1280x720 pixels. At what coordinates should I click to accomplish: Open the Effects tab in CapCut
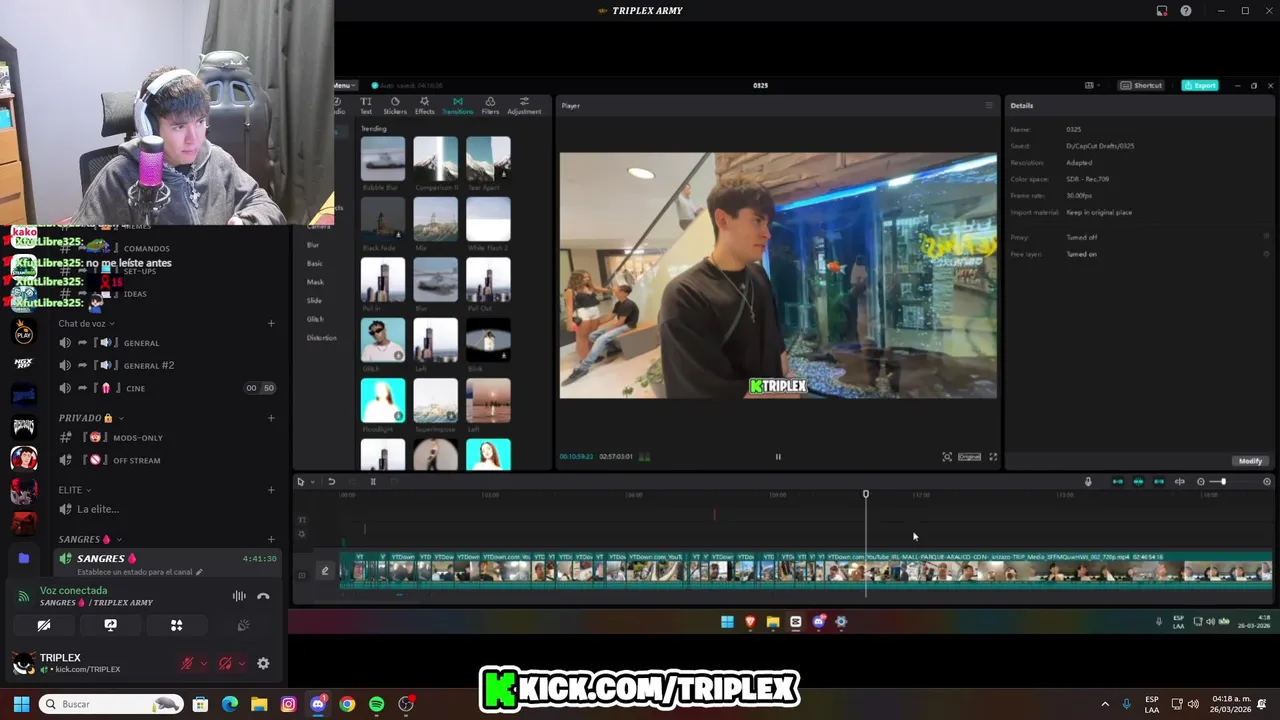(424, 105)
